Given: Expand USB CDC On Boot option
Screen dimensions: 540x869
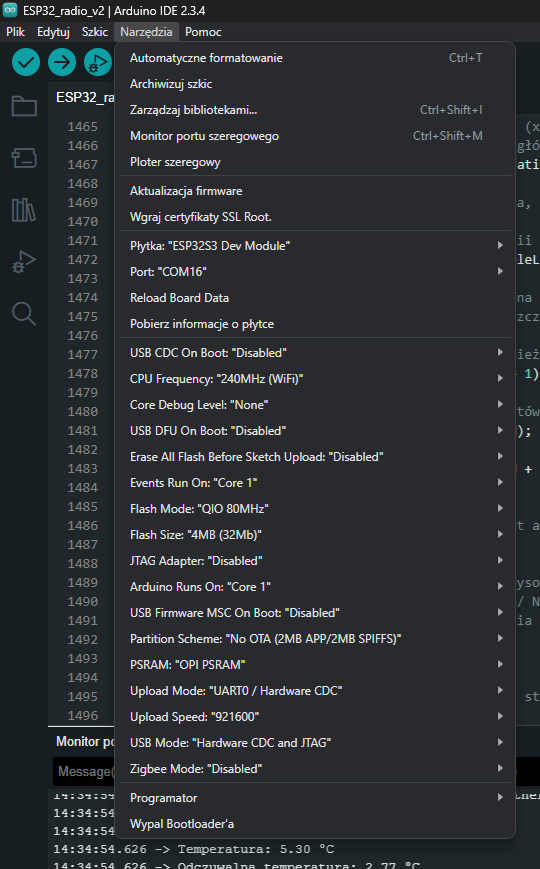Looking at the screenshot, I should (x=315, y=352).
